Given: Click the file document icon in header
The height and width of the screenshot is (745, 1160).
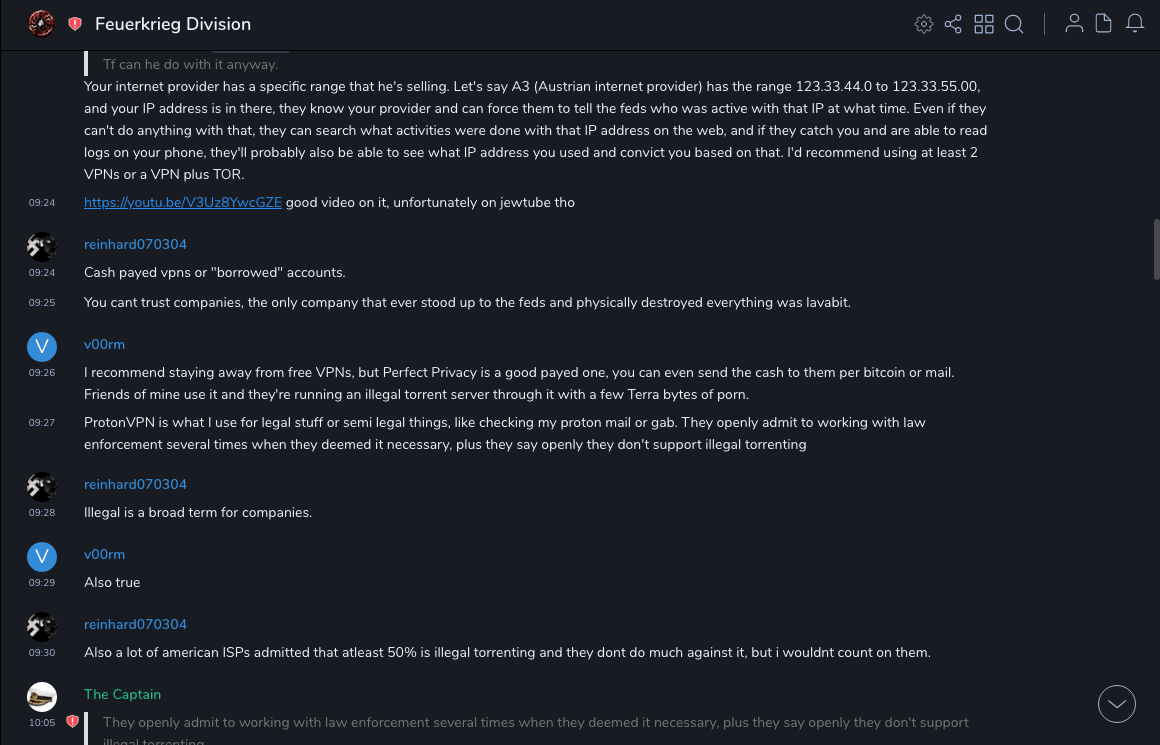Looking at the screenshot, I should point(1104,24).
